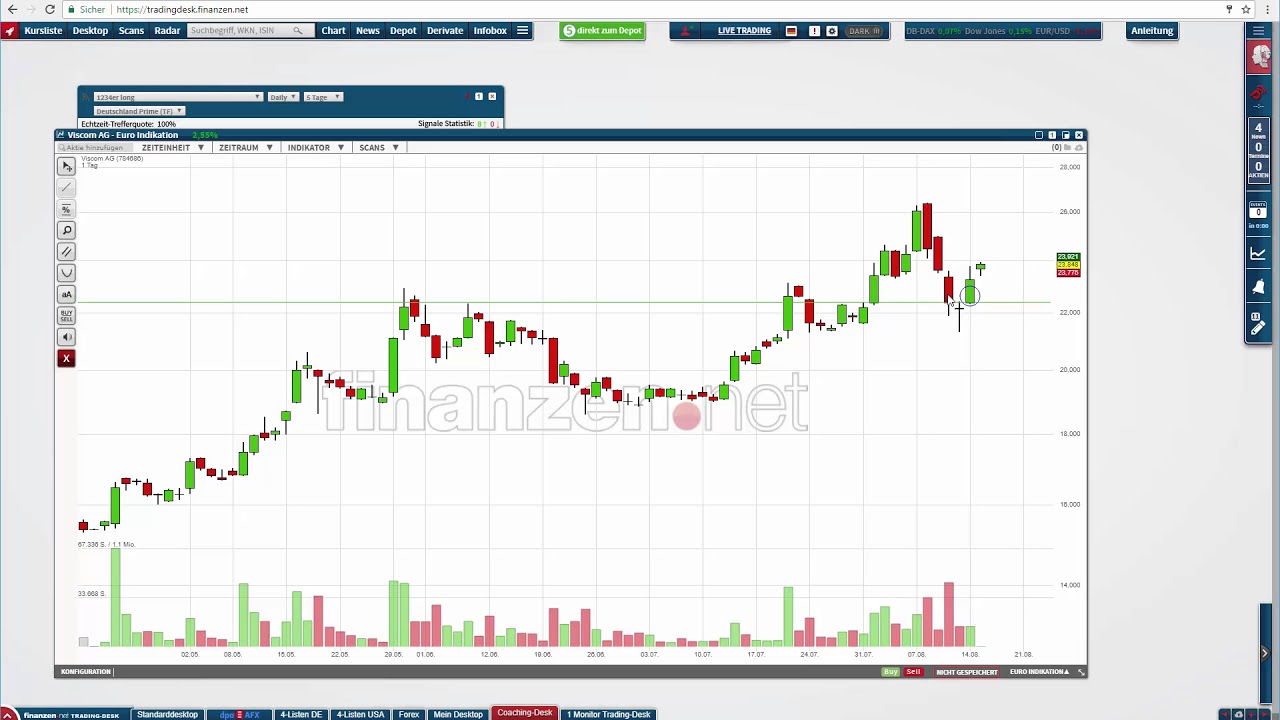Open the ZEITRAUM dropdown
Image resolution: width=1280 pixels, height=720 pixels.
coord(246,148)
